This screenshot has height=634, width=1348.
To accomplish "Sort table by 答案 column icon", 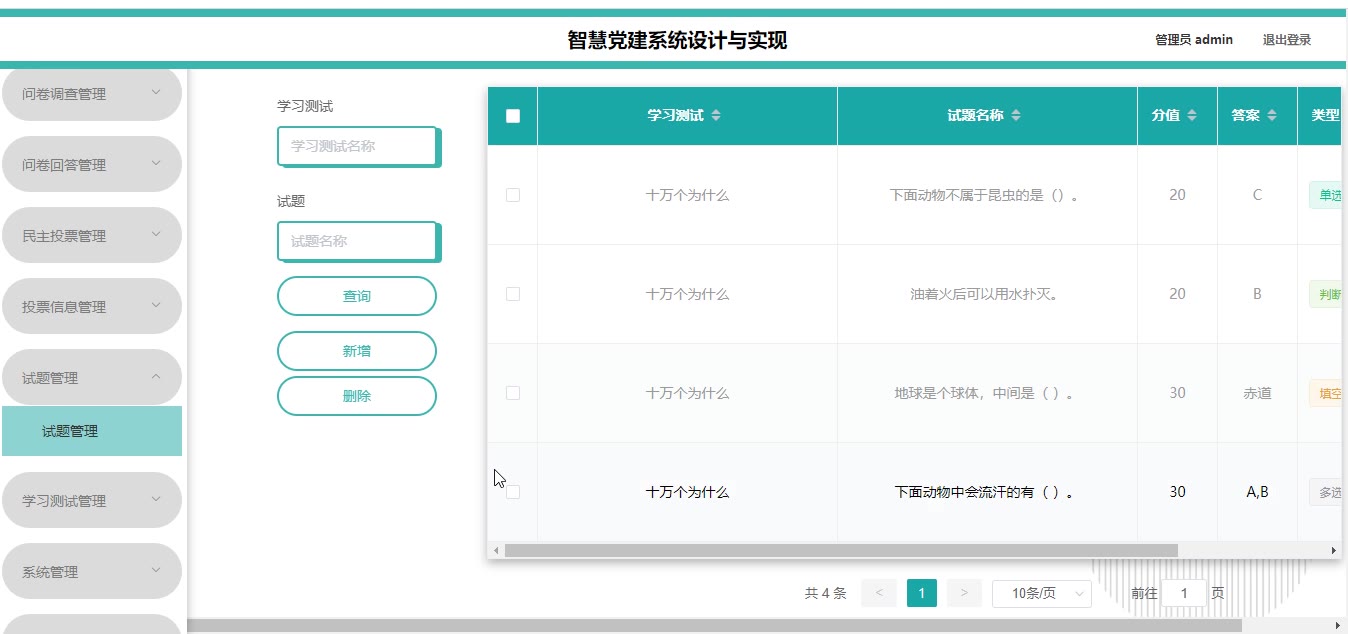I will coord(1271,116).
